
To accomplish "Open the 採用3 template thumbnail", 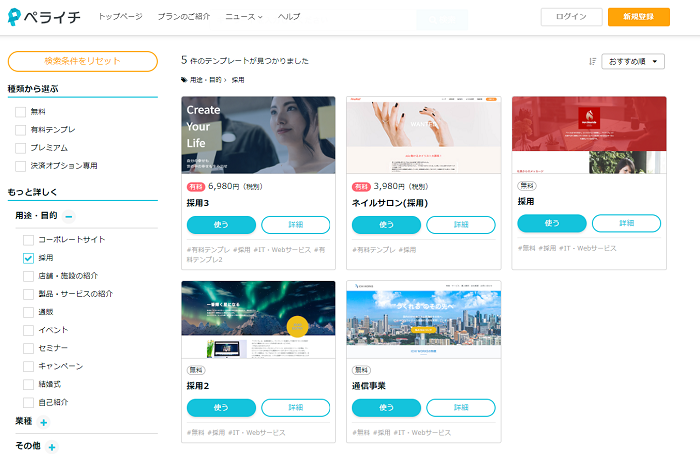I will point(257,135).
